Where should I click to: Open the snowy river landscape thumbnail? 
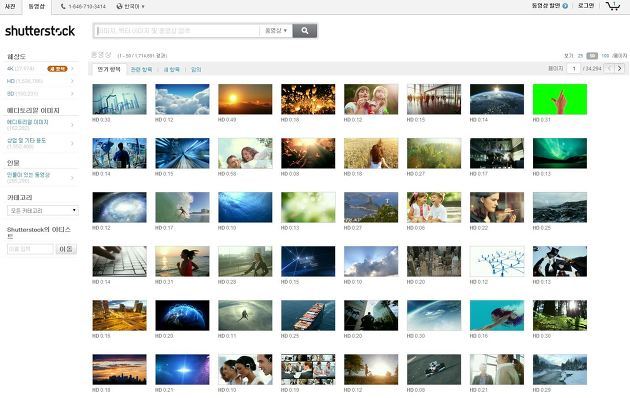tap(560, 369)
